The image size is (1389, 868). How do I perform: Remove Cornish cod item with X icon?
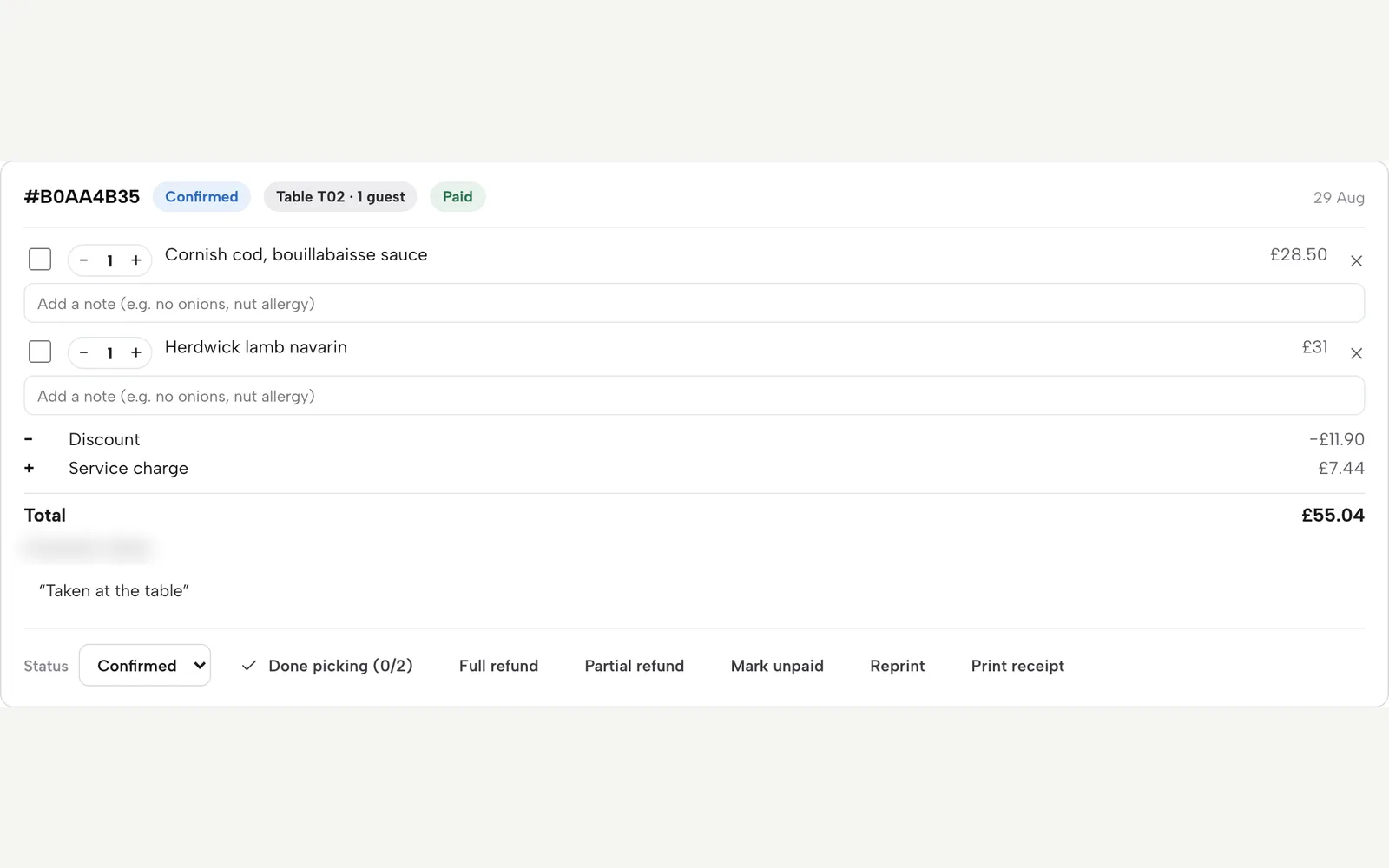[x=1356, y=260]
